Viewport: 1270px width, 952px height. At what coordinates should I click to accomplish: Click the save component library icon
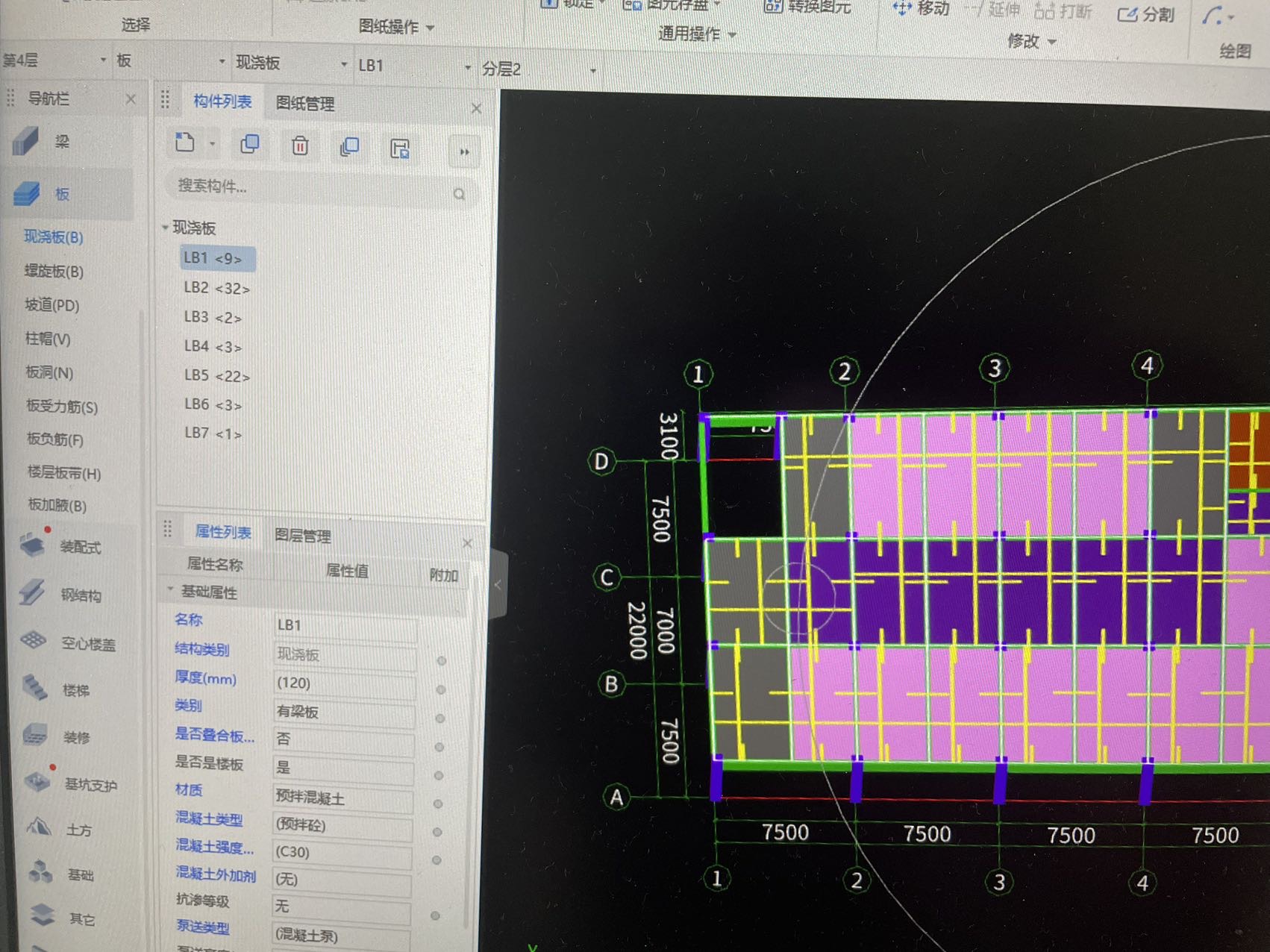tap(400, 148)
